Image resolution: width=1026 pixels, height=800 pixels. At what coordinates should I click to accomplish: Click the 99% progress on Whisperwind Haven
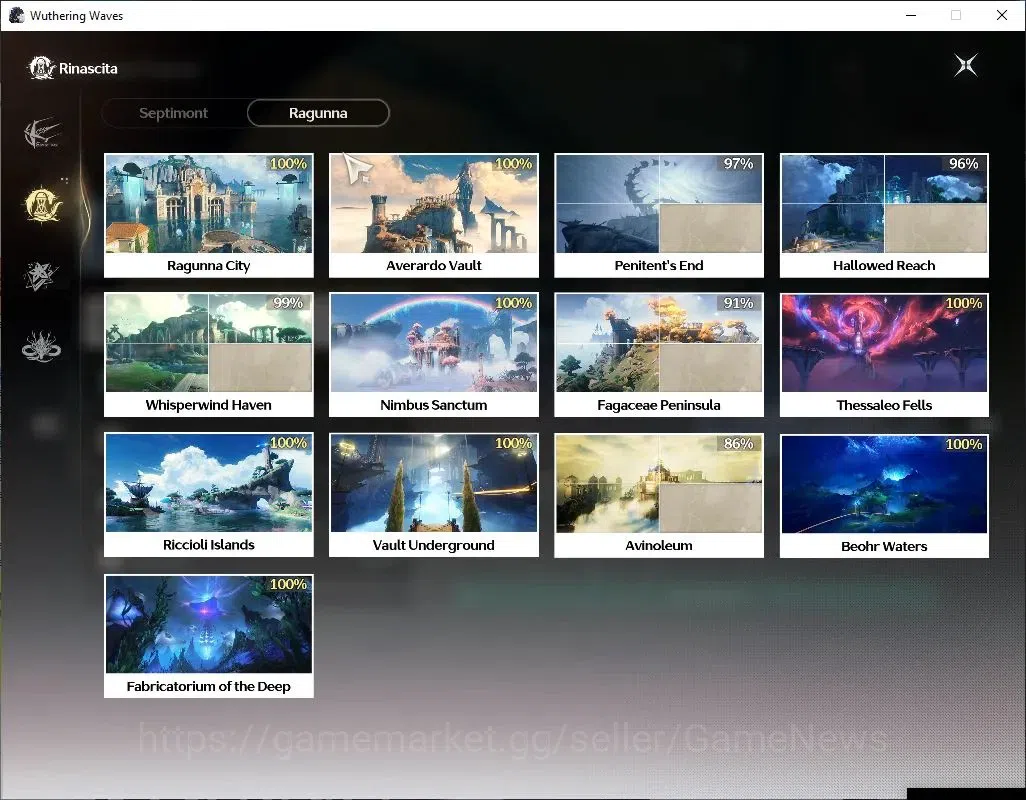click(x=288, y=303)
